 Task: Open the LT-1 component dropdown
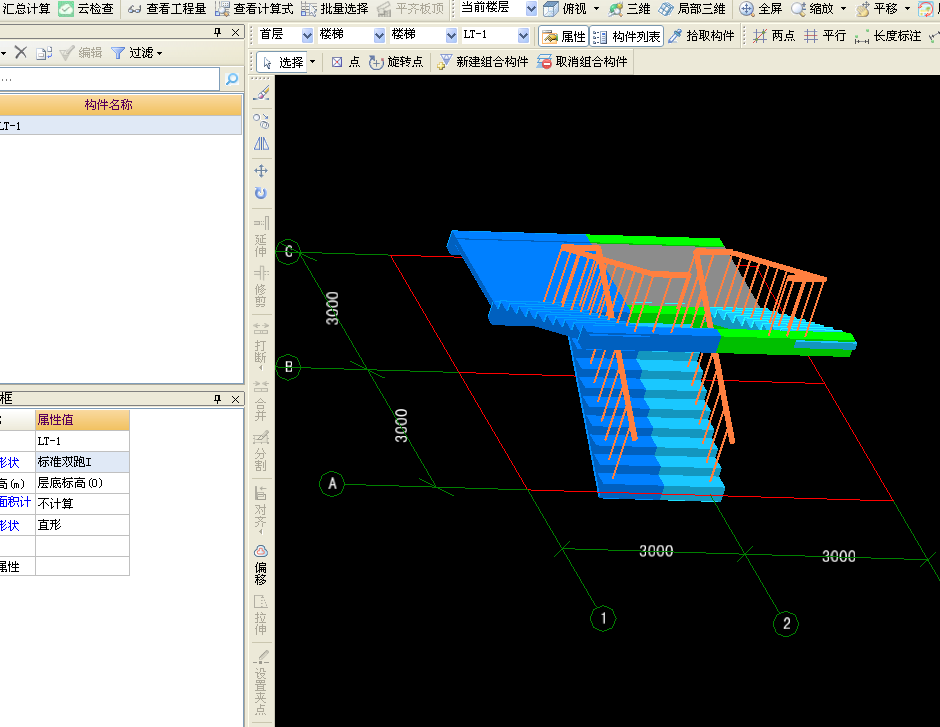pos(523,35)
